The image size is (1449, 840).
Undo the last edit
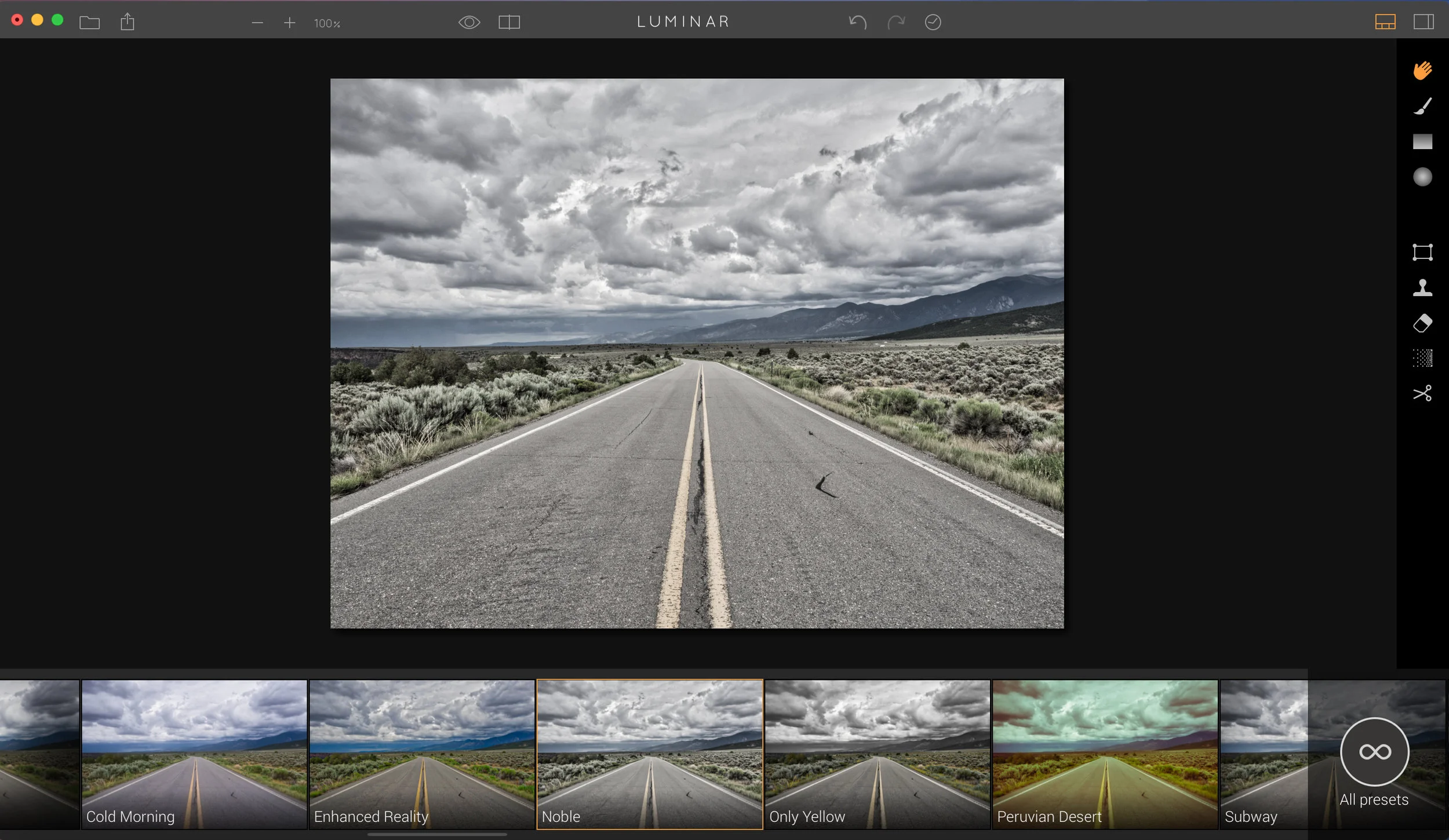click(857, 23)
